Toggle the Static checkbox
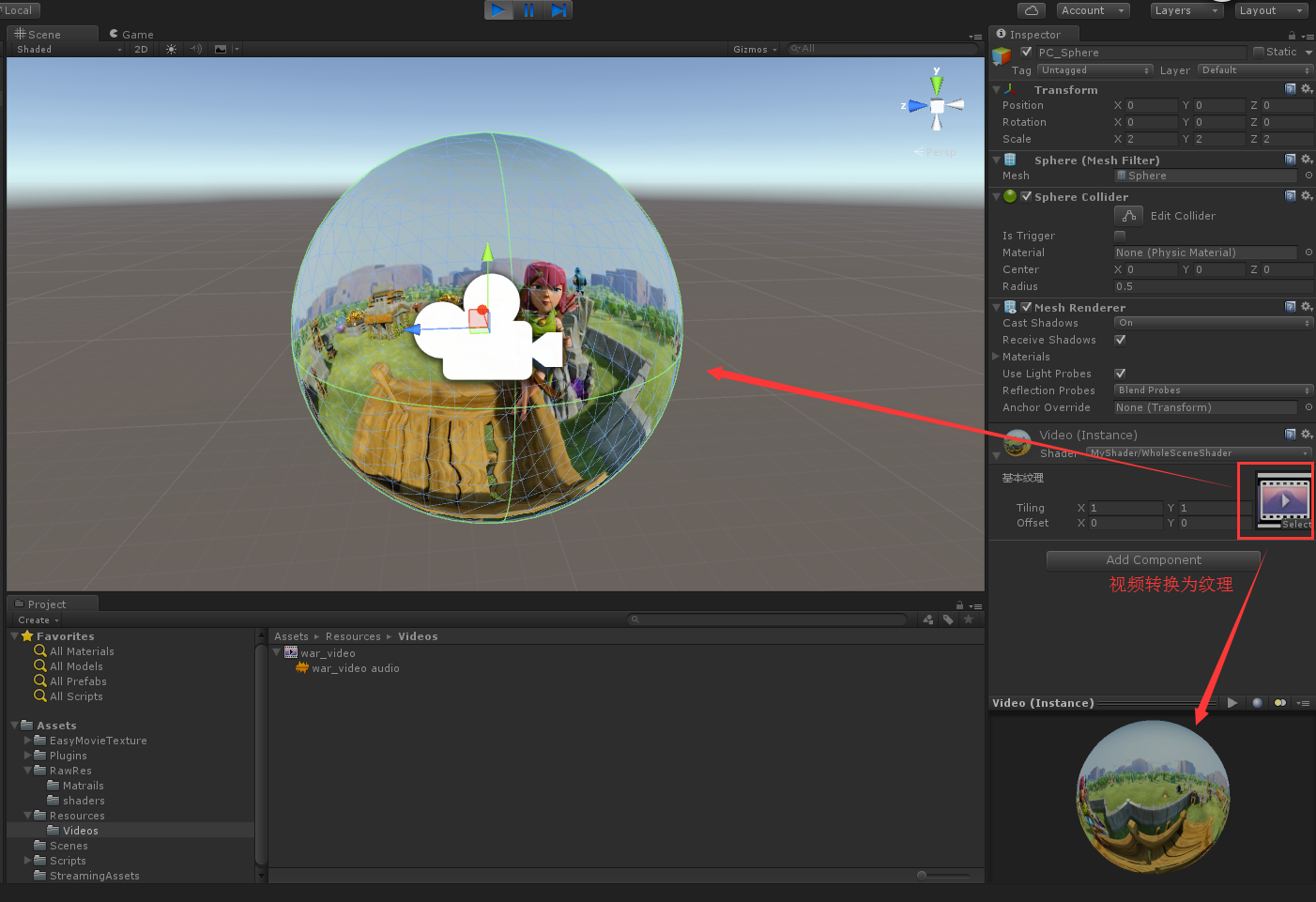1316x902 pixels. [x=1259, y=52]
